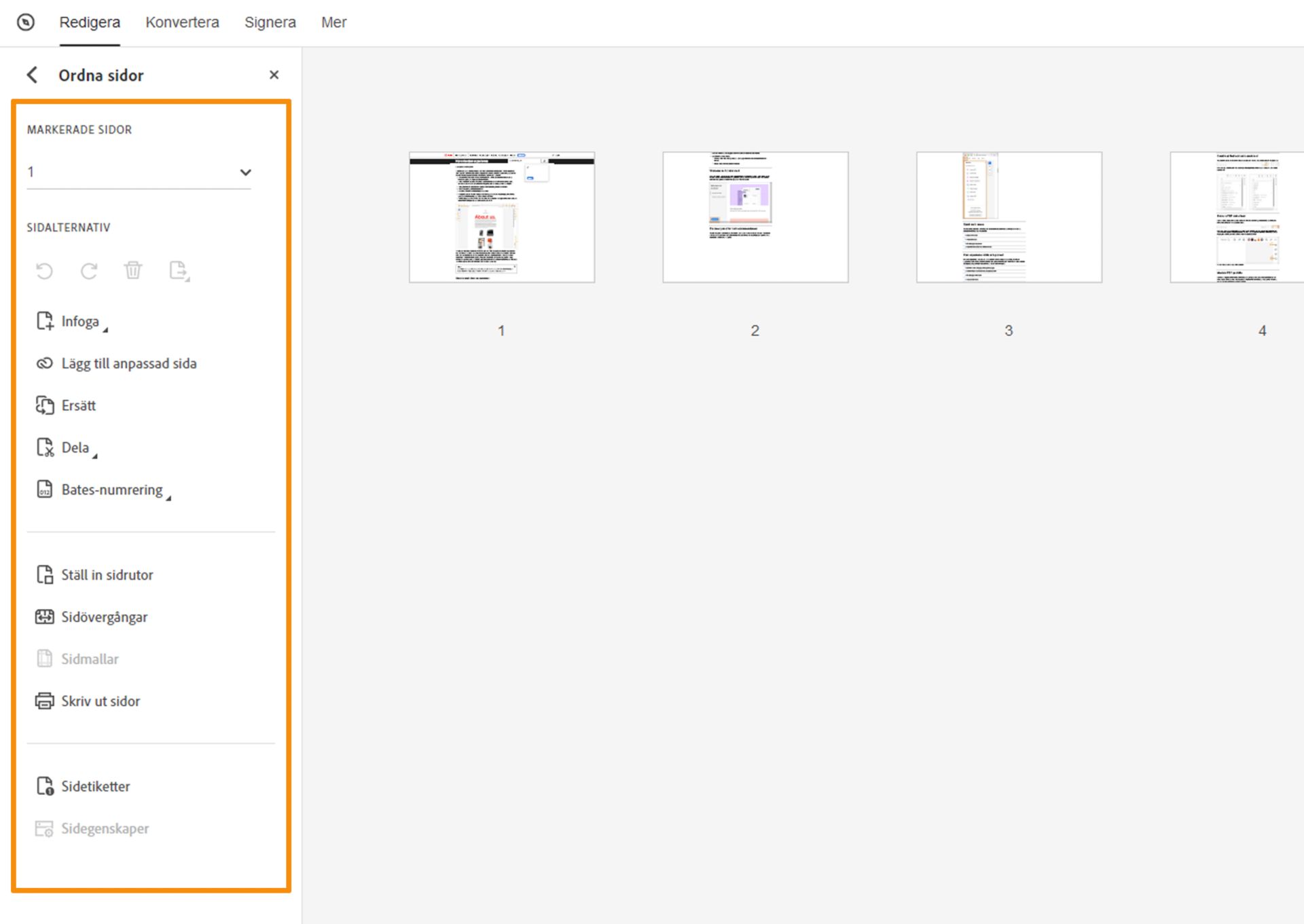1304x924 pixels.
Task: Click Lägg till anpassad sida
Action: 128,364
